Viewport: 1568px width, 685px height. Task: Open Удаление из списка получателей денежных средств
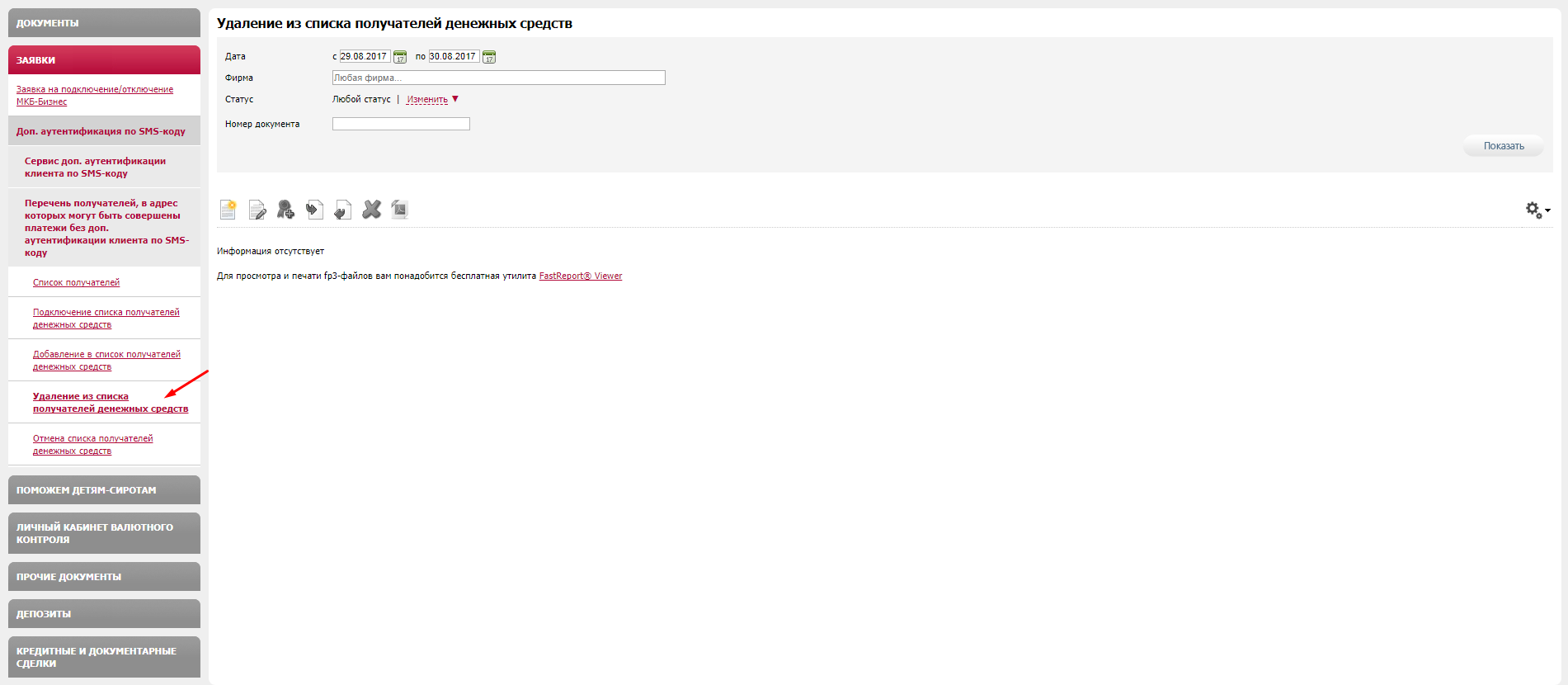point(111,403)
